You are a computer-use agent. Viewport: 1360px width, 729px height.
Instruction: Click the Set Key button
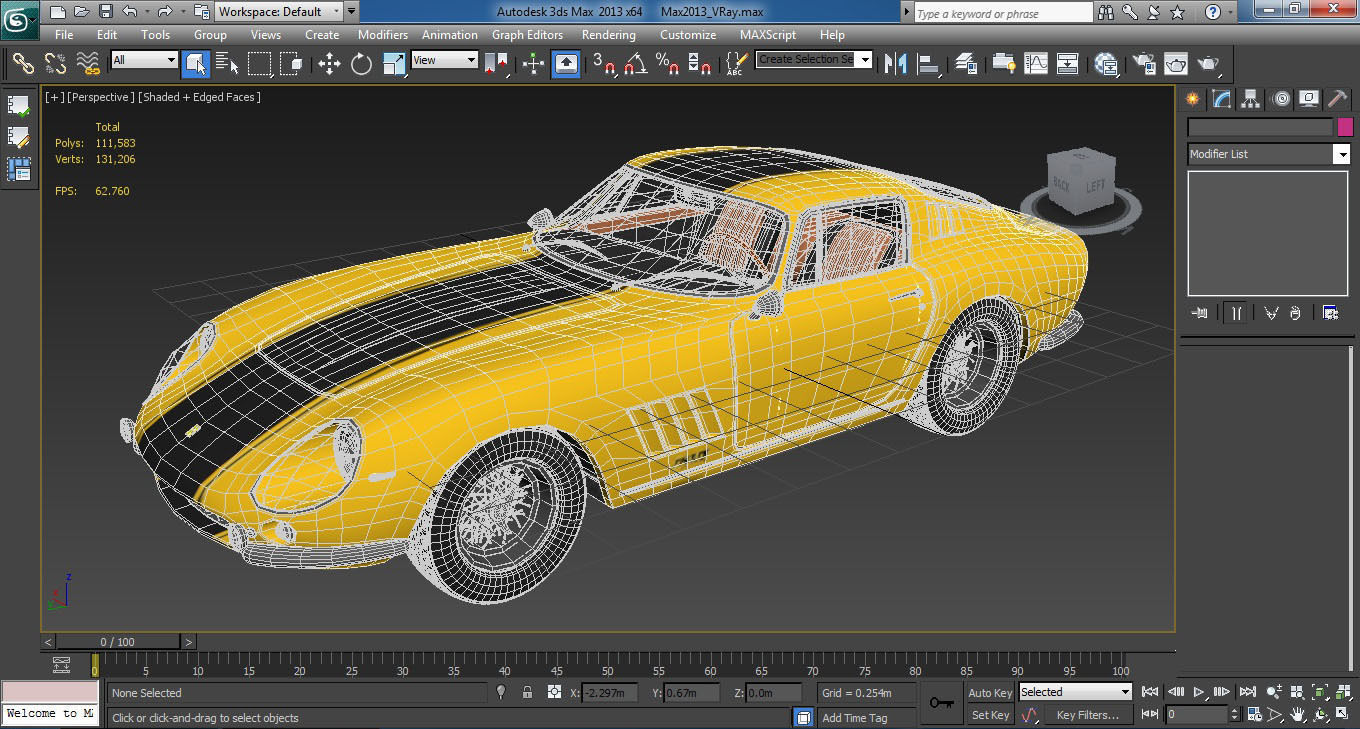[x=990, y=715]
